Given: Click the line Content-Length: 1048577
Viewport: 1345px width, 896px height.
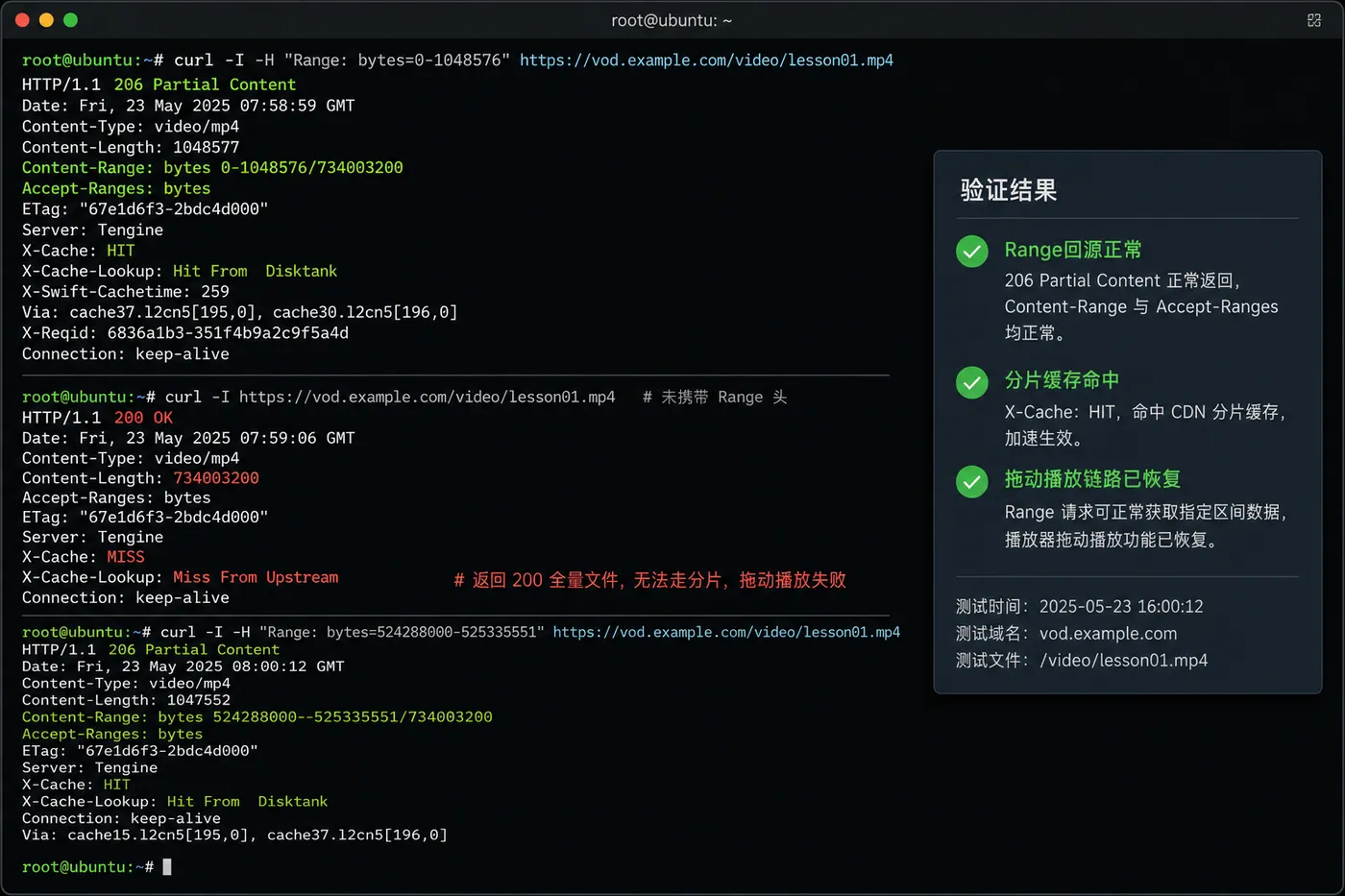Looking at the screenshot, I should (131, 147).
